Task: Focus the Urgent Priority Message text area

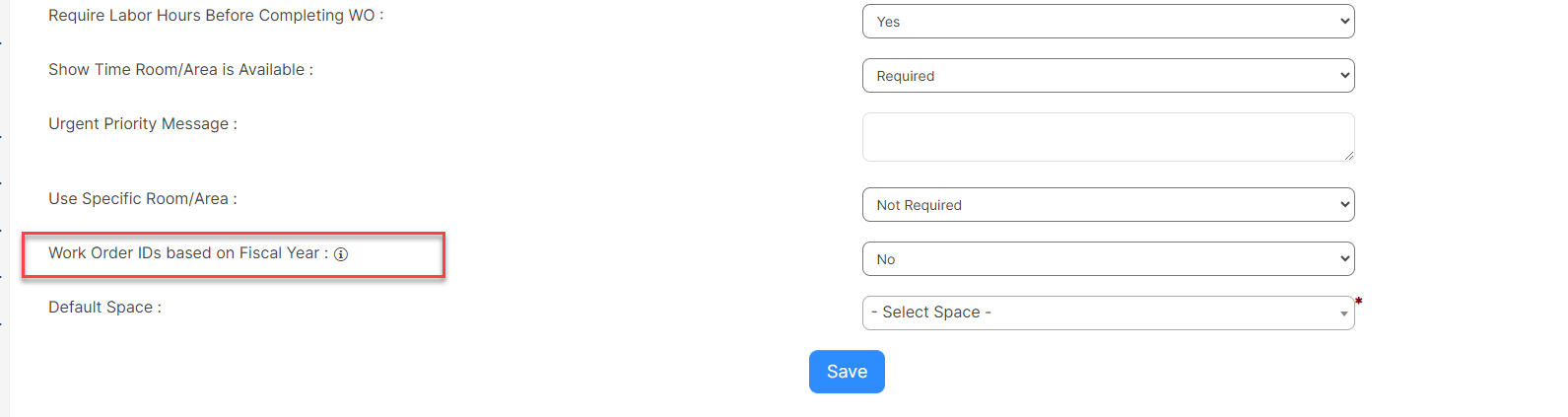Action: point(1108,137)
